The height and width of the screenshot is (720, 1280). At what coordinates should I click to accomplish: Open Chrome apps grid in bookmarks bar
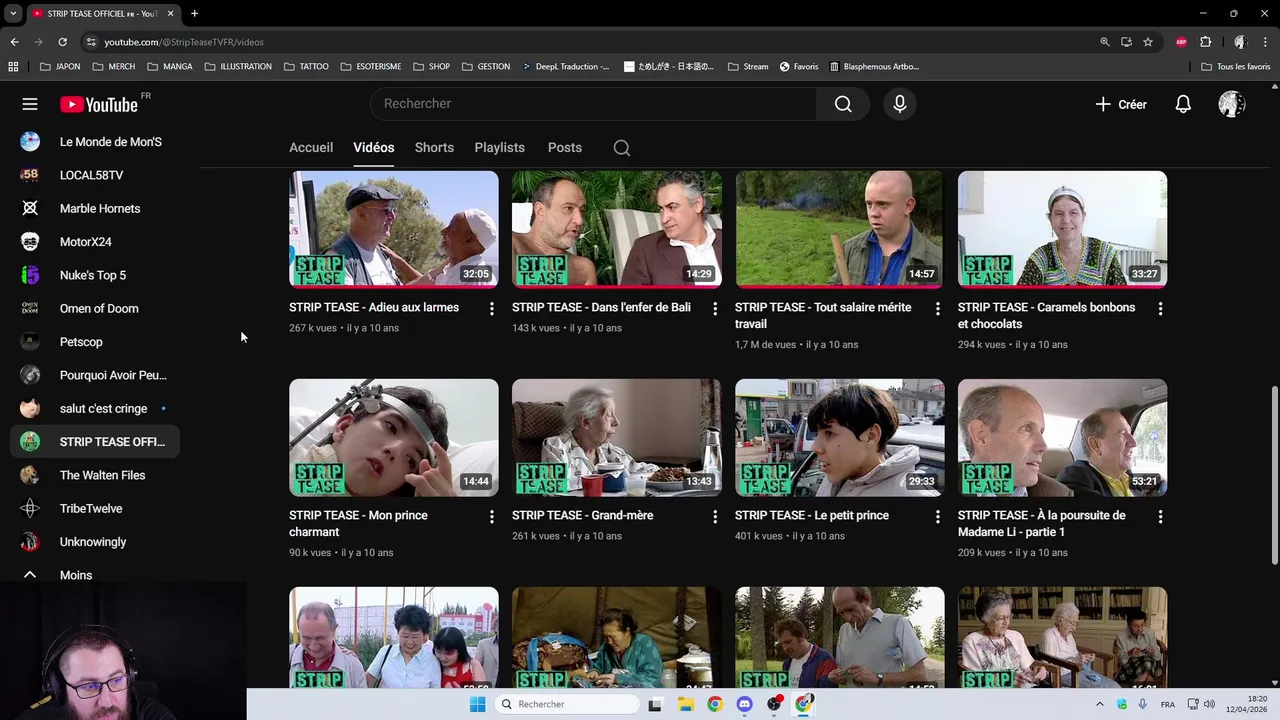pos(13,67)
